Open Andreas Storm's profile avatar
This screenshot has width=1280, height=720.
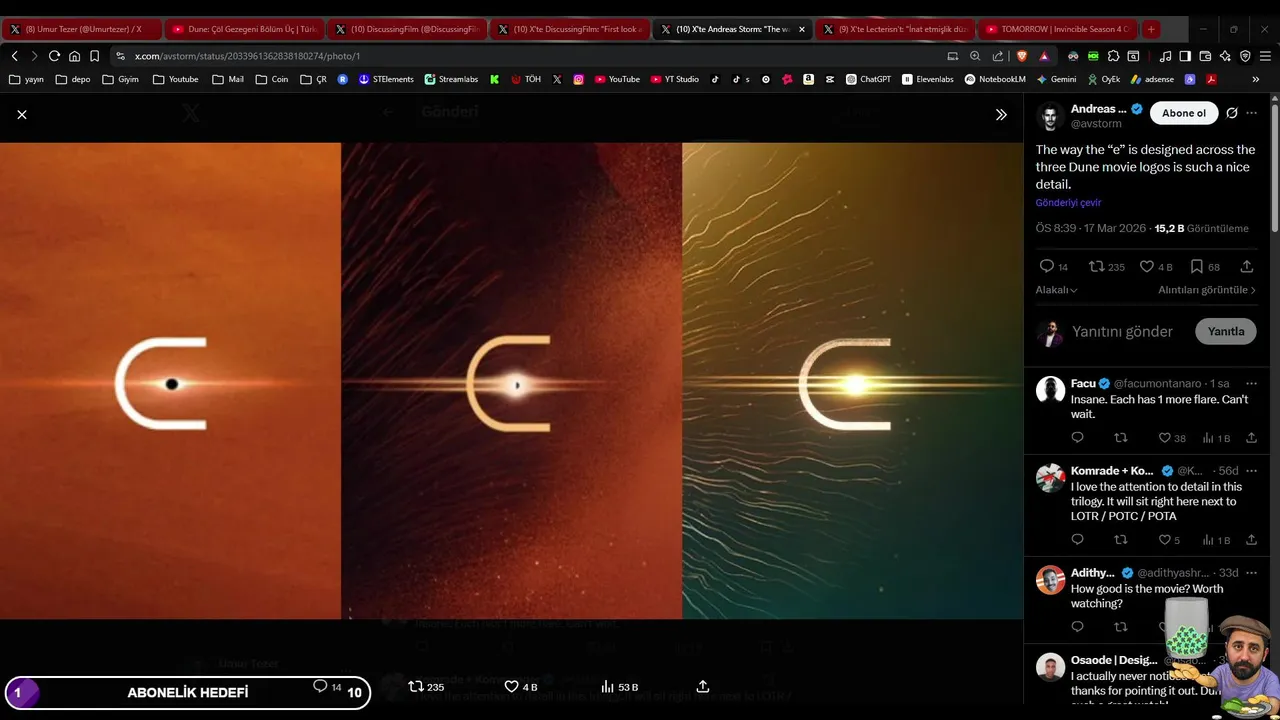click(1050, 116)
